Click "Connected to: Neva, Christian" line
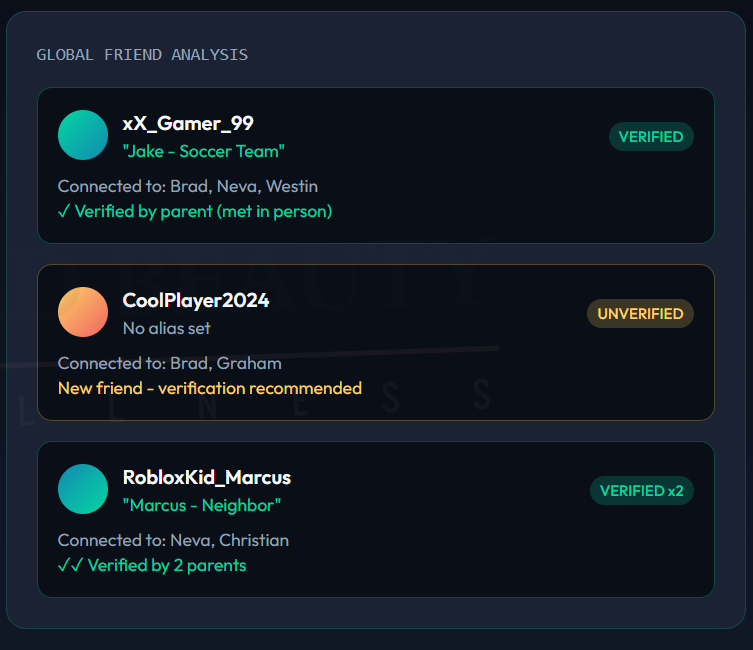The width and height of the screenshot is (753, 650). [x=173, y=540]
